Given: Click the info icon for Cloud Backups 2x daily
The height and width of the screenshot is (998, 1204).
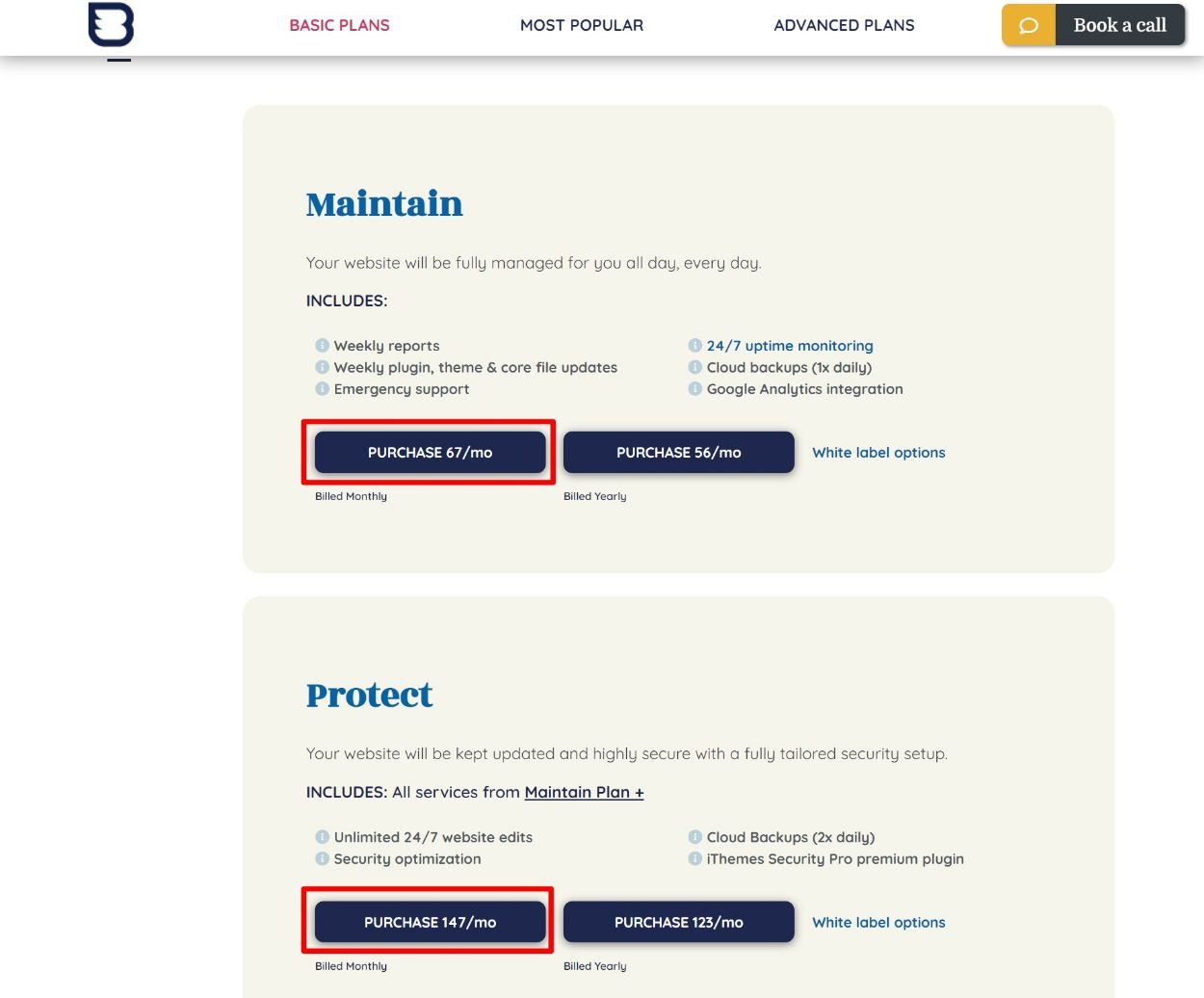Looking at the screenshot, I should pos(694,837).
